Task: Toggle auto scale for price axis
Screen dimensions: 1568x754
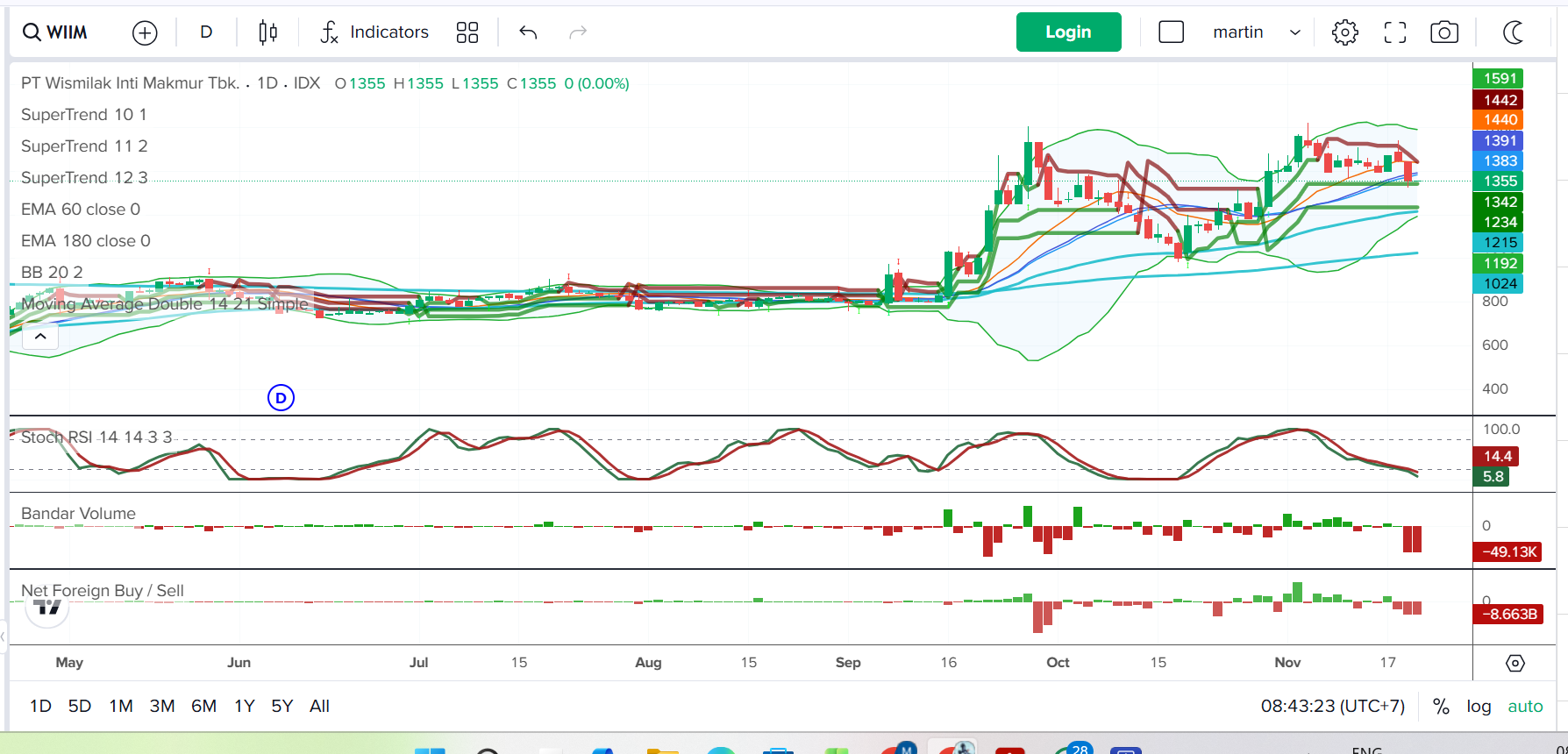Action: 1525,706
